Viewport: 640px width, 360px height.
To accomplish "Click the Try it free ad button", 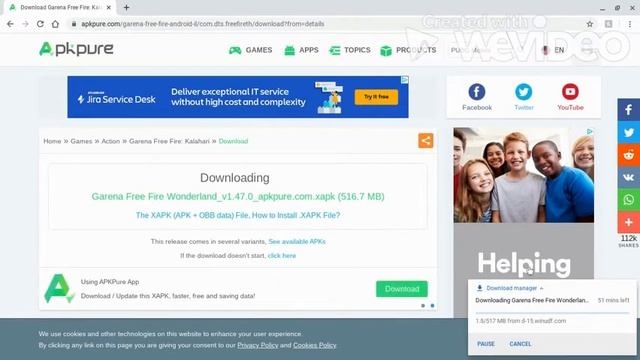I will tap(376, 97).
